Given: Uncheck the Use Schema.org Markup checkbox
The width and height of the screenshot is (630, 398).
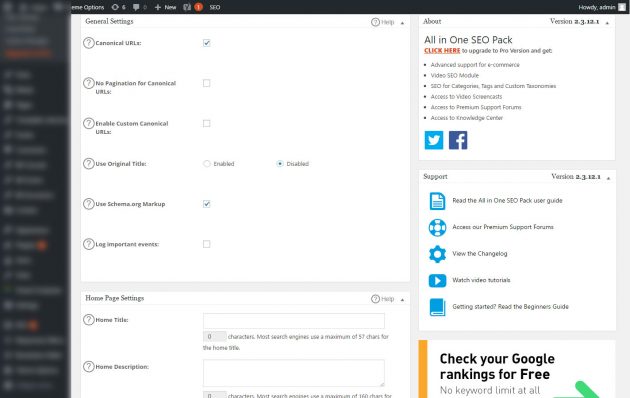Looking at the screenshot, I should (x=207, y=204).
